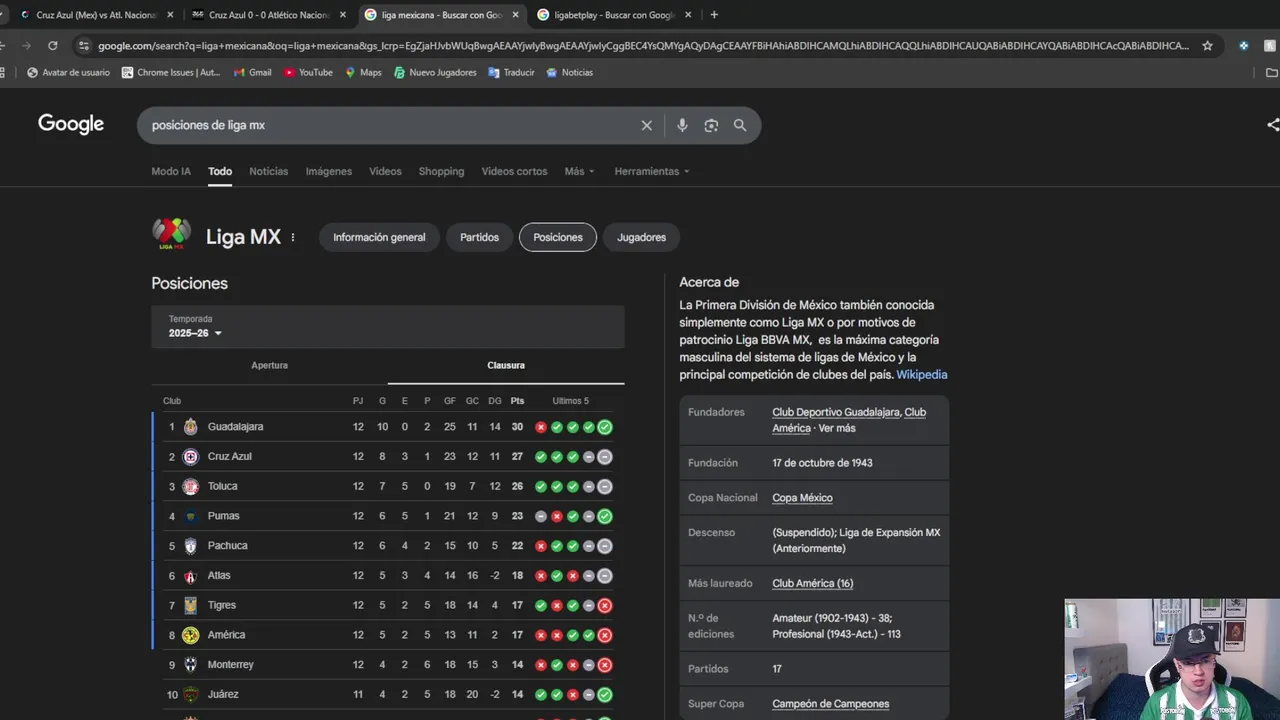Image resolution: width=1280 pixels, height=720 pixels.
Task: Select the Pumas row in standings
Action: [388, 516]
